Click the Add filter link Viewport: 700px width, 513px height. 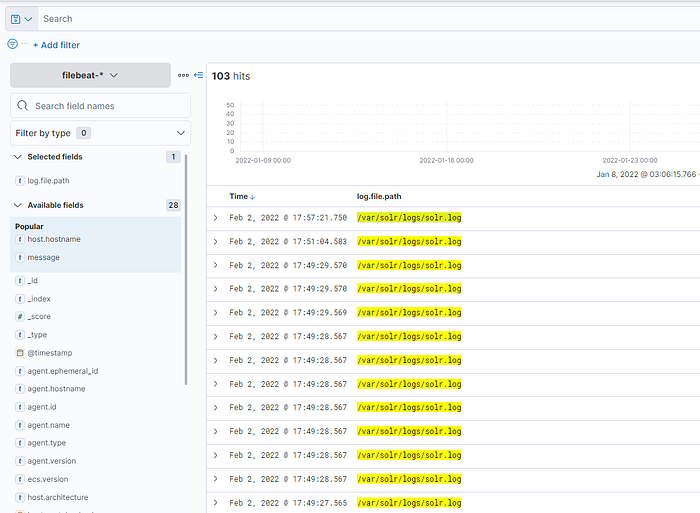pyautogui.click(x=56, y=45)
